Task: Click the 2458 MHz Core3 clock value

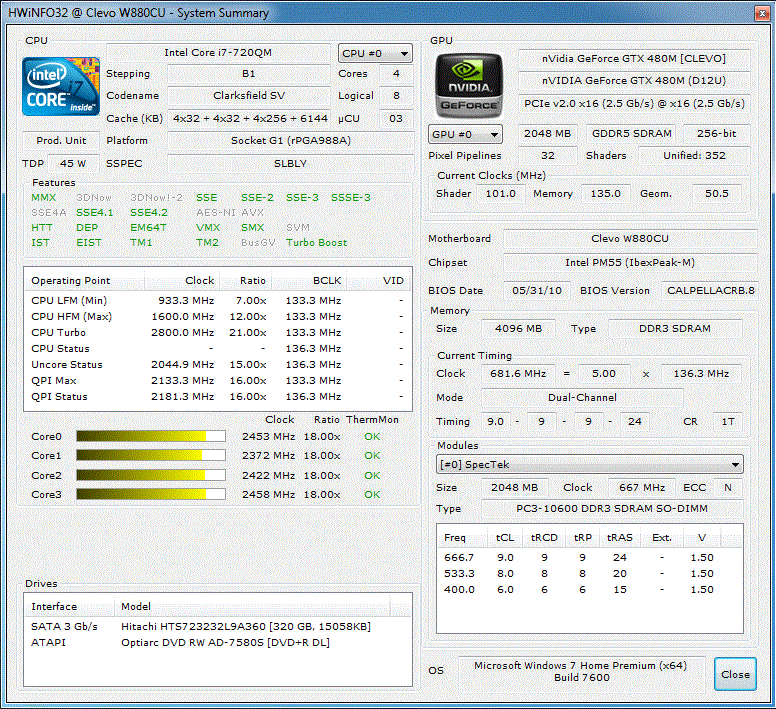Action: [x=268, y=494]
